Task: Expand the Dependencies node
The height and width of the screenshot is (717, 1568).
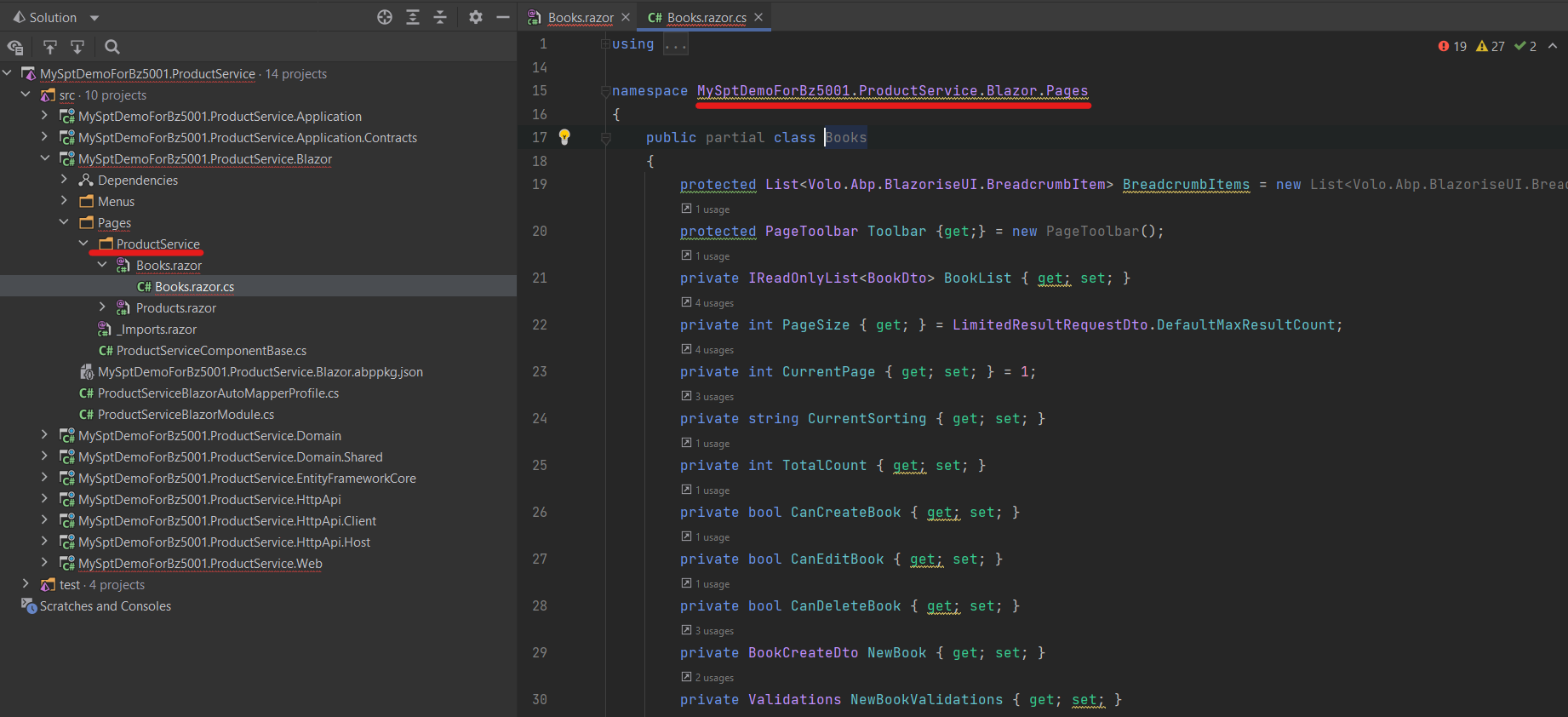Action: click(64, 180)
